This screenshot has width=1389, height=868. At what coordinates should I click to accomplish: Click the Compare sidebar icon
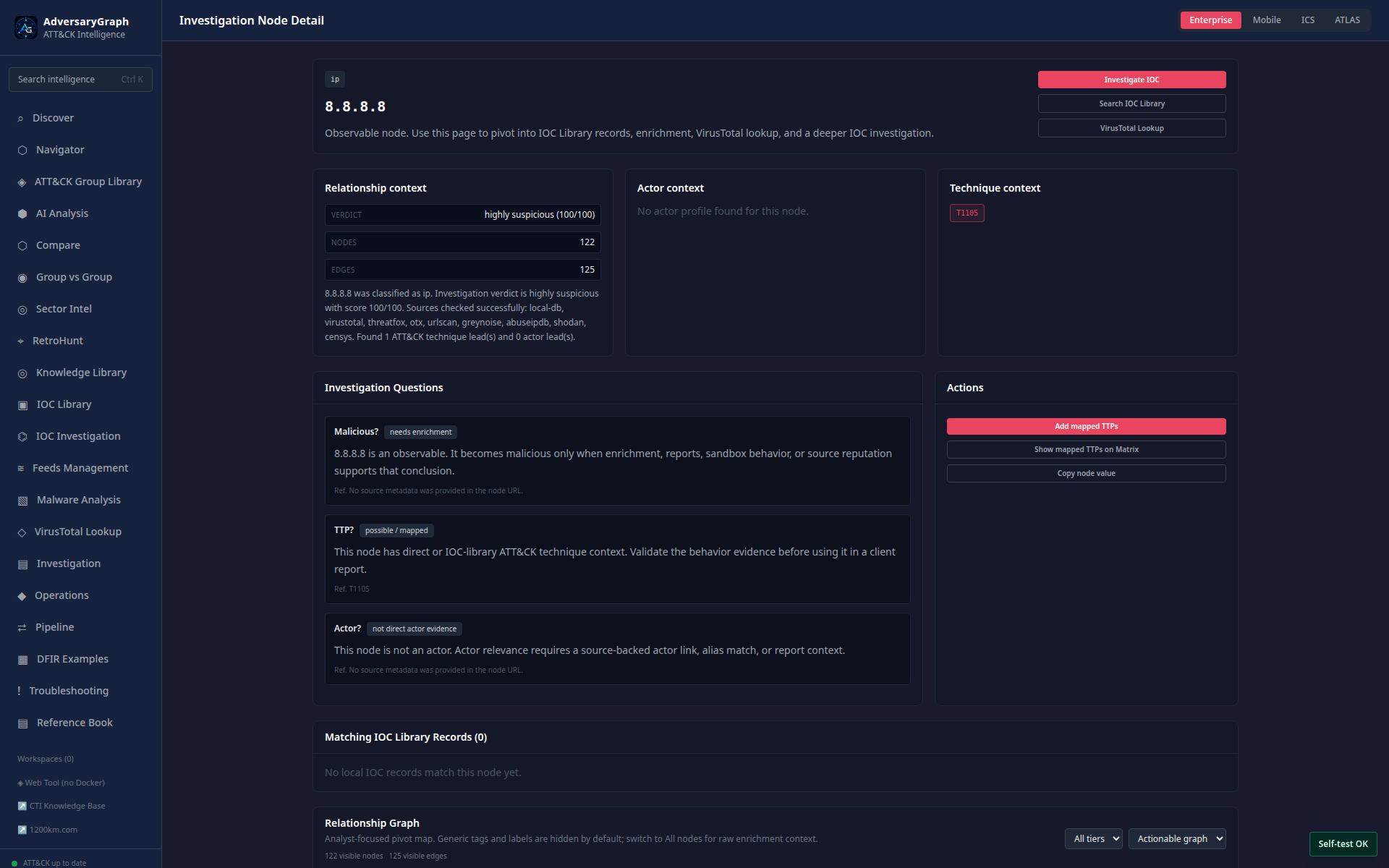pos(22,246)
